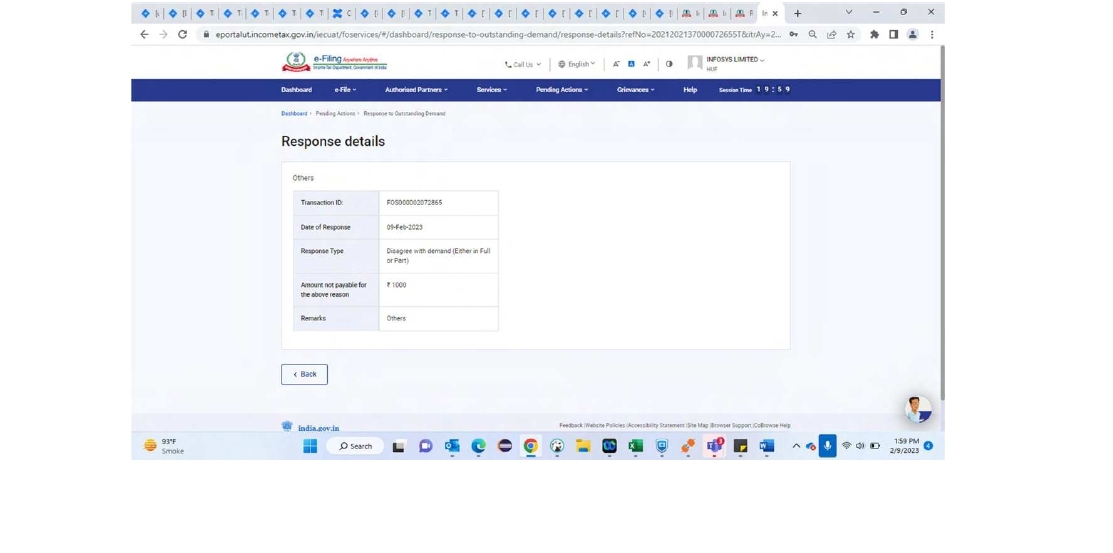
Task: Select the default font size icon
Action: click(x=631, y=64)
